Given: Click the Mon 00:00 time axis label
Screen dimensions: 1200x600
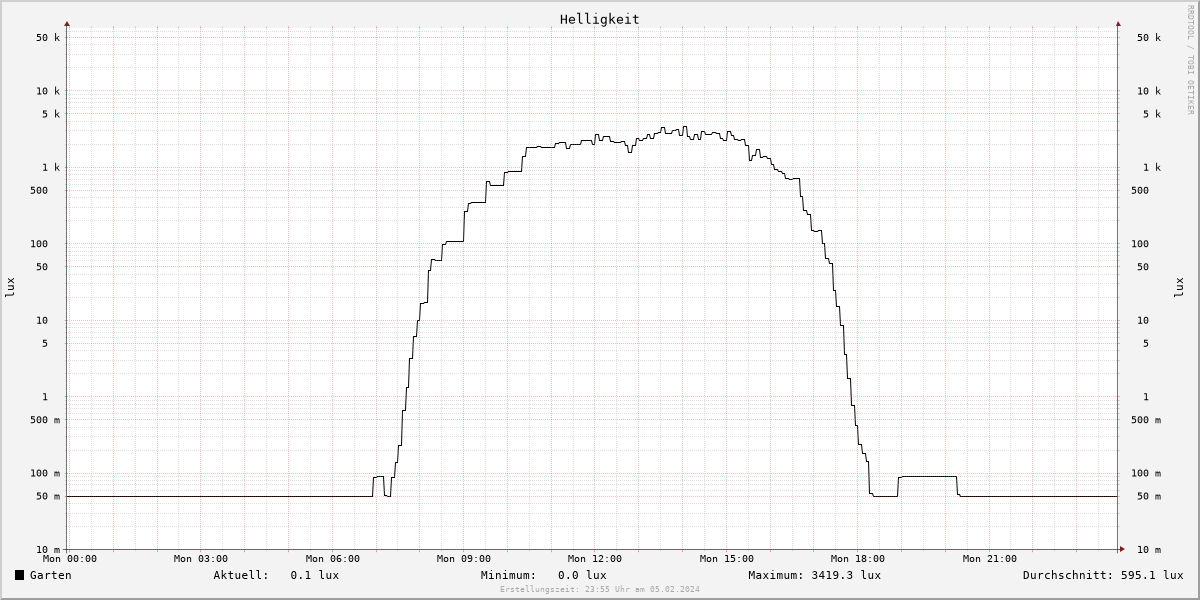Looking at the screenshot, I should point(70,559).
